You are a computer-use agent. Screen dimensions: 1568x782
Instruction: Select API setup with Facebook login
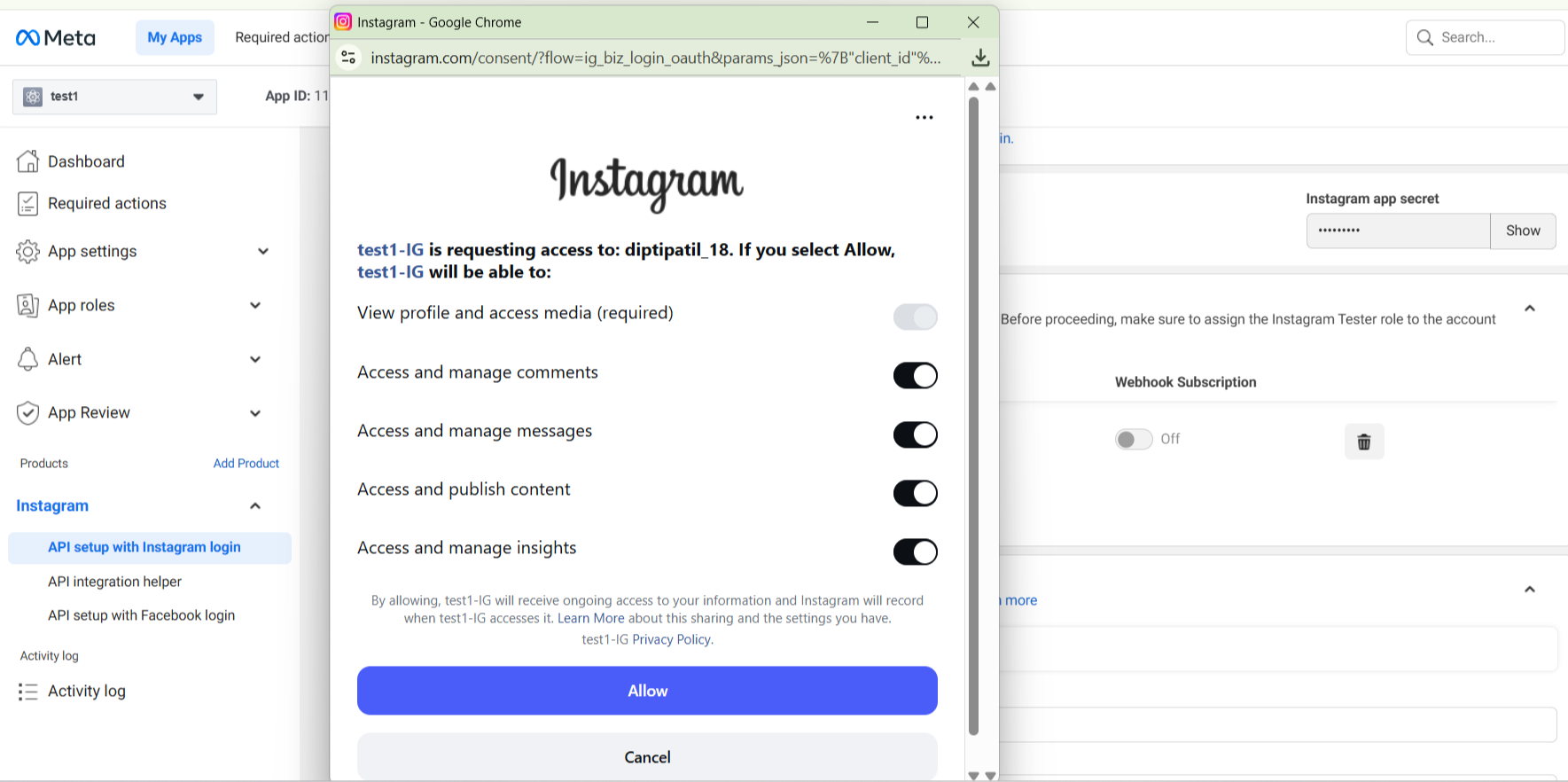tap(142, 615)
